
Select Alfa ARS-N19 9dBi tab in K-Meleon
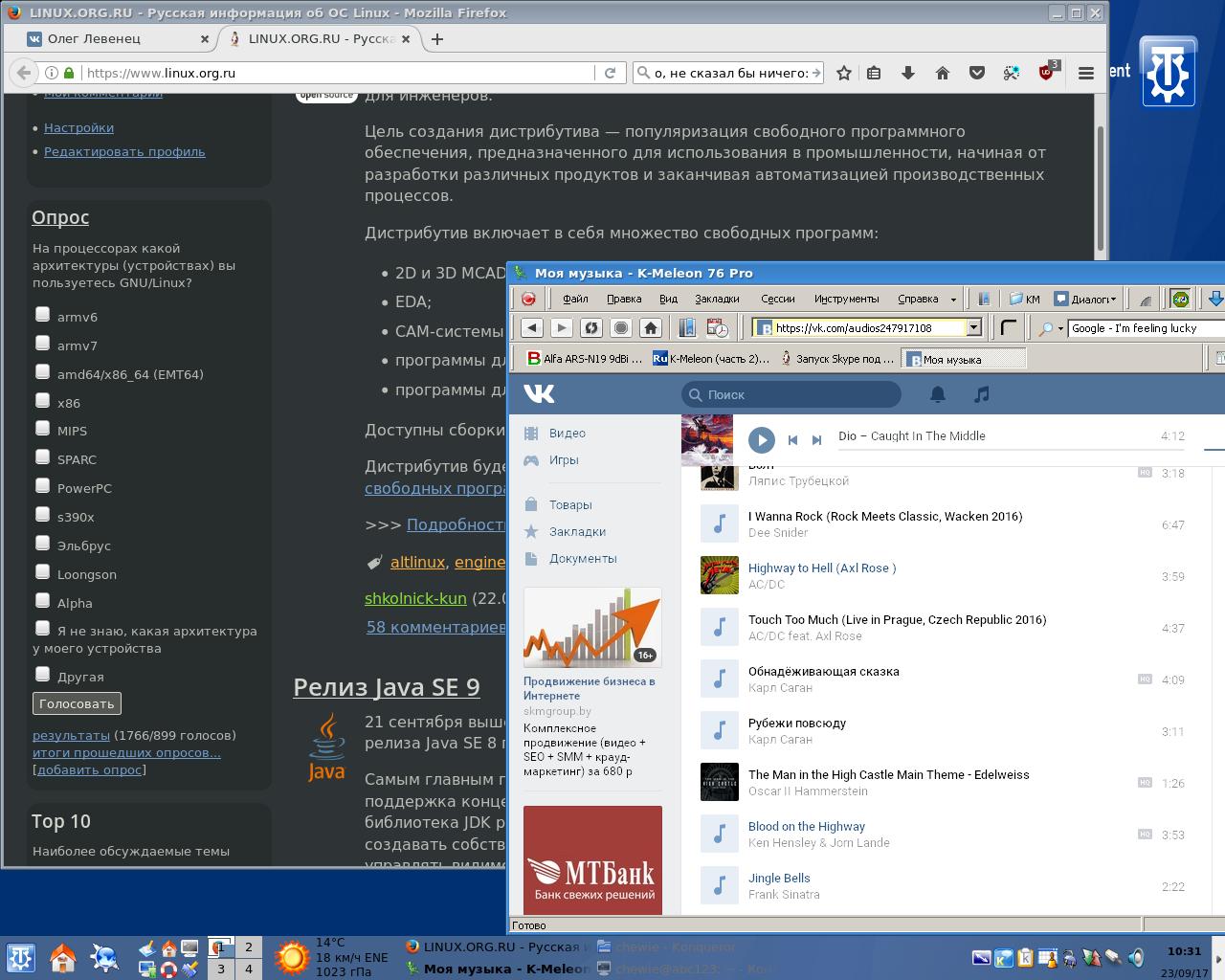(585, 359)
